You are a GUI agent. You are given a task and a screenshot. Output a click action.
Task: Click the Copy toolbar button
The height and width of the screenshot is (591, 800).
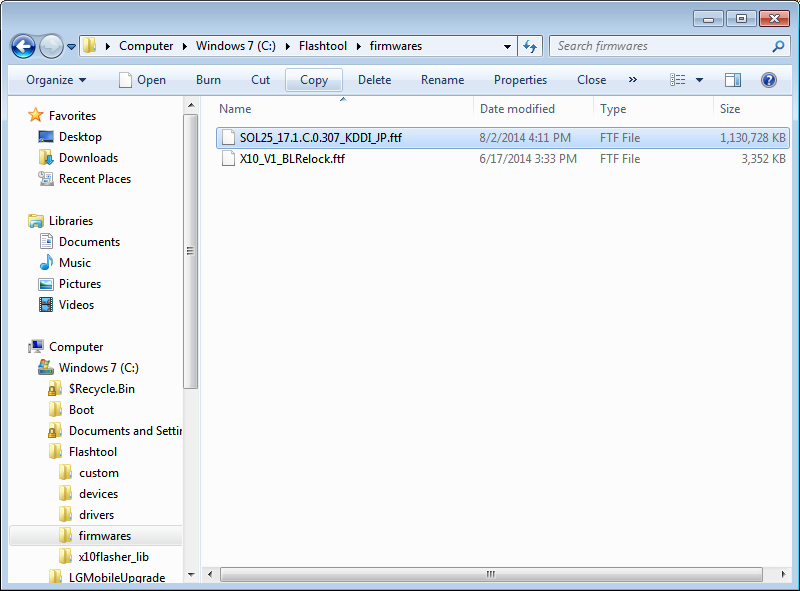[x=314, y=80]
